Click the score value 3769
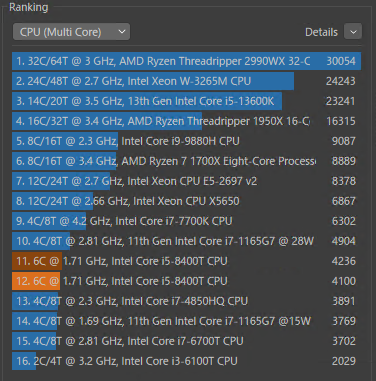This screenshot has width=376, height=381. (344, 321)
